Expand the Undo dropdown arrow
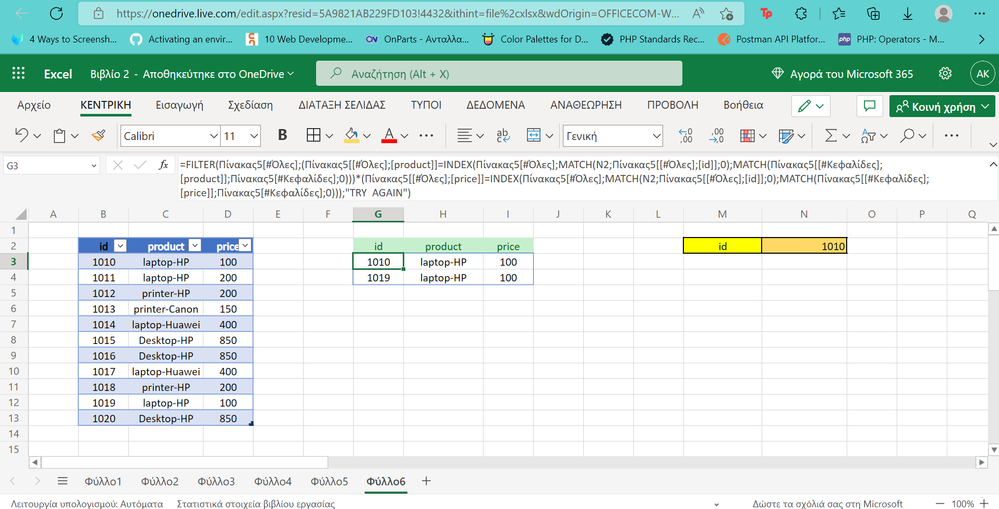 37,136
